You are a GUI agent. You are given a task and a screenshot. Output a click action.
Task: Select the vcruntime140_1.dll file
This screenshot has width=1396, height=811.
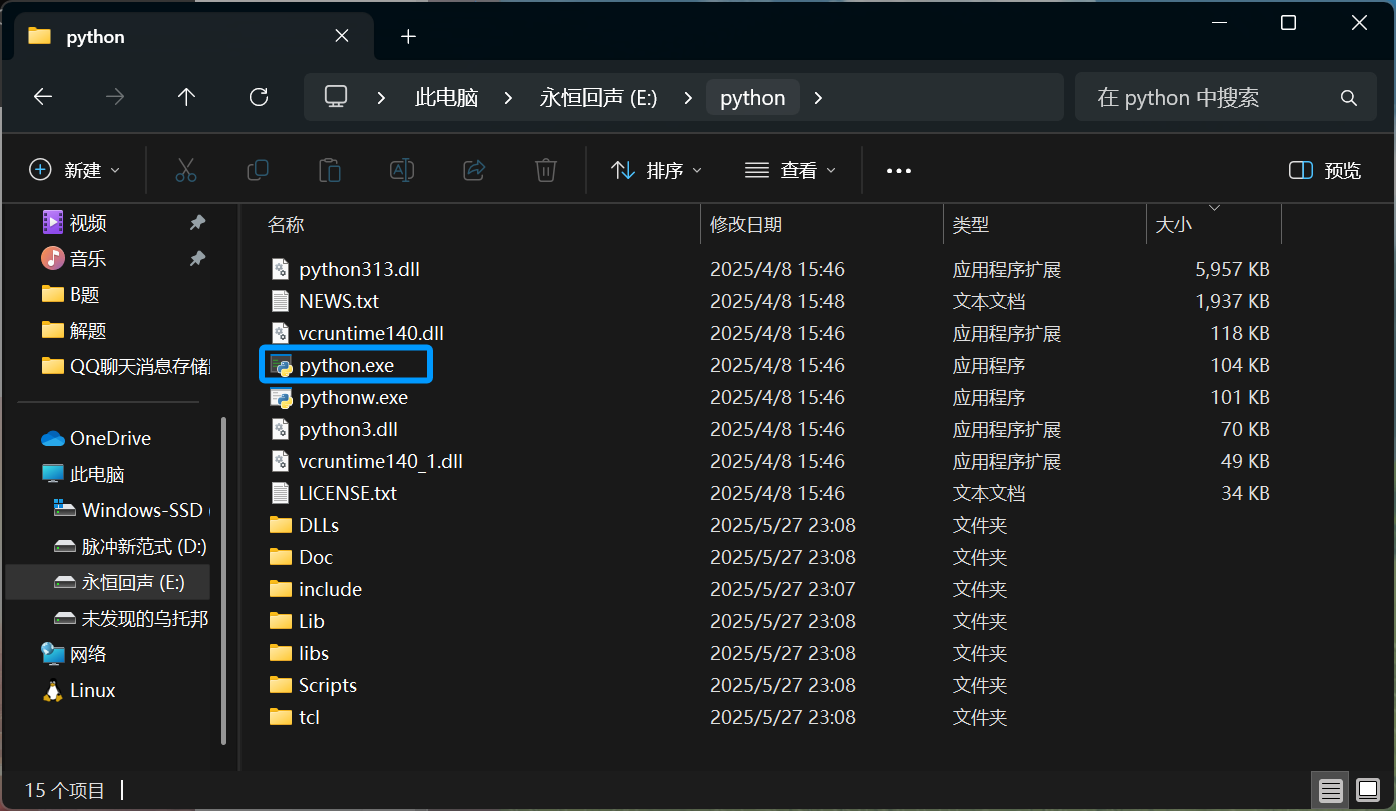(380, 462)
